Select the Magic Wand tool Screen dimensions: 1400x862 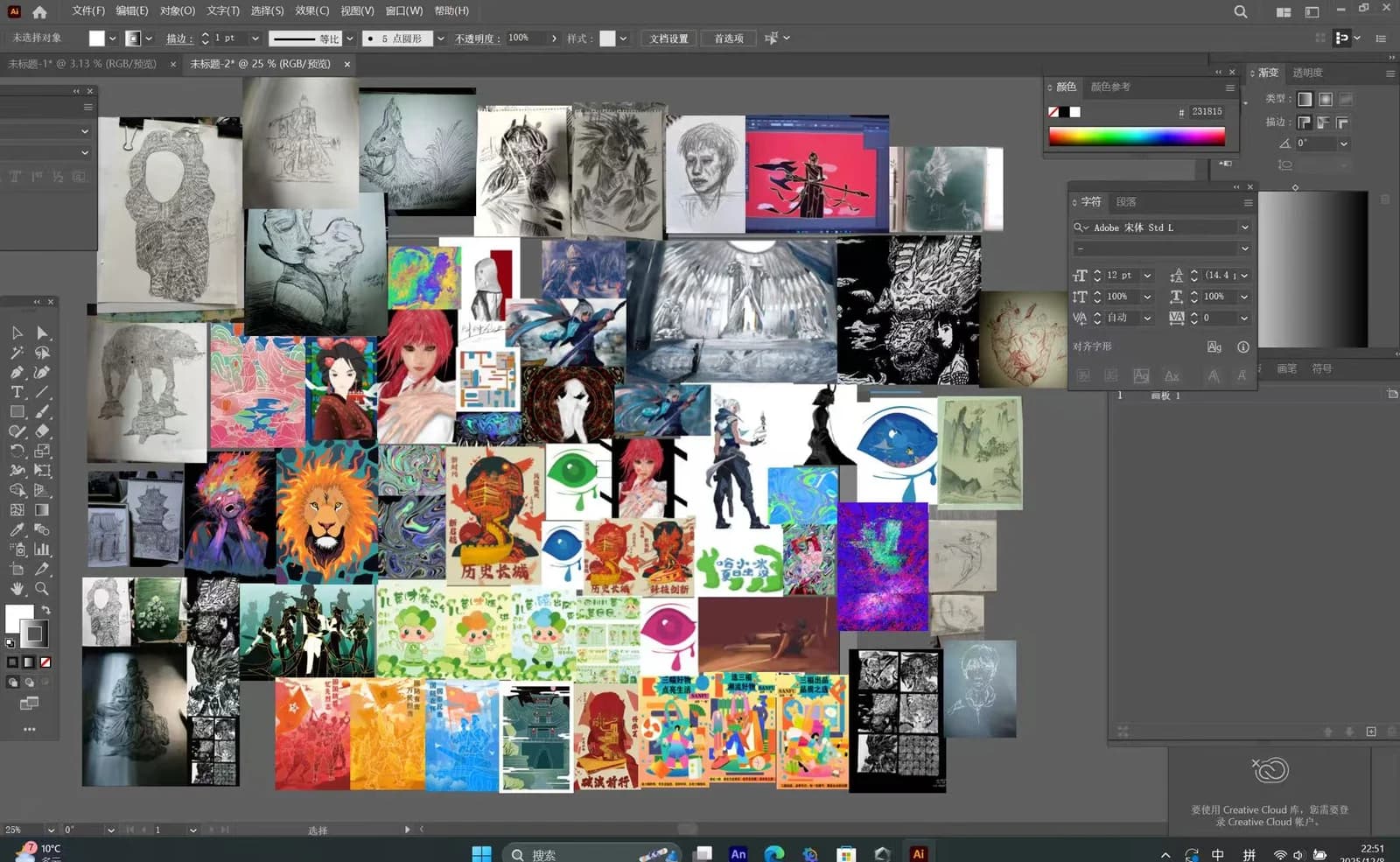pyautogui.click(x=17, y=353)
